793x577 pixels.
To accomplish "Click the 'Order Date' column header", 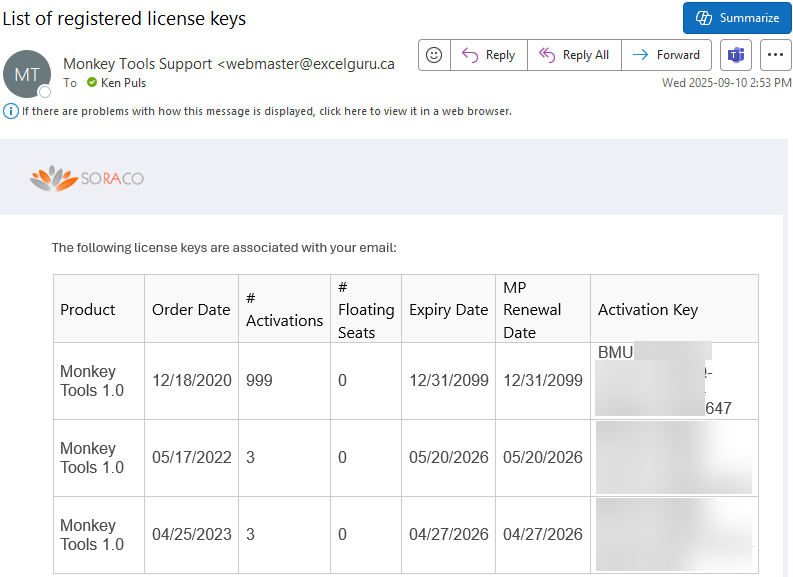I will (191, 309).
